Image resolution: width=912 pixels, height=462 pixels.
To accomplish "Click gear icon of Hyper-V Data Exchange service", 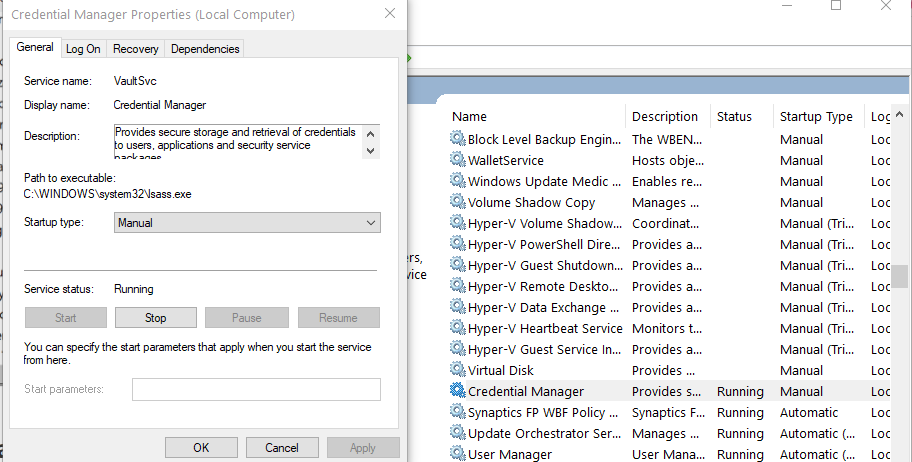I will coord(458,306).
